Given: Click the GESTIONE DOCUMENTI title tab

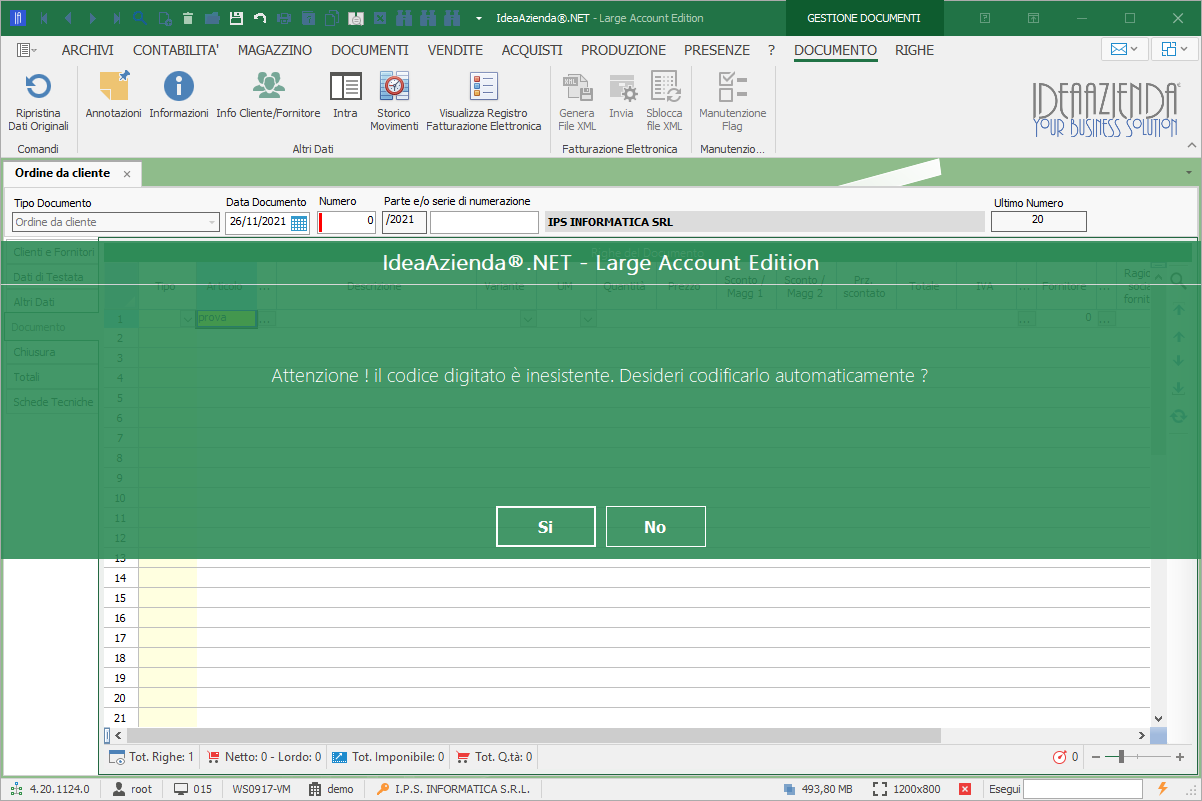Looking at the screenshot, I should tap(864, 18).
